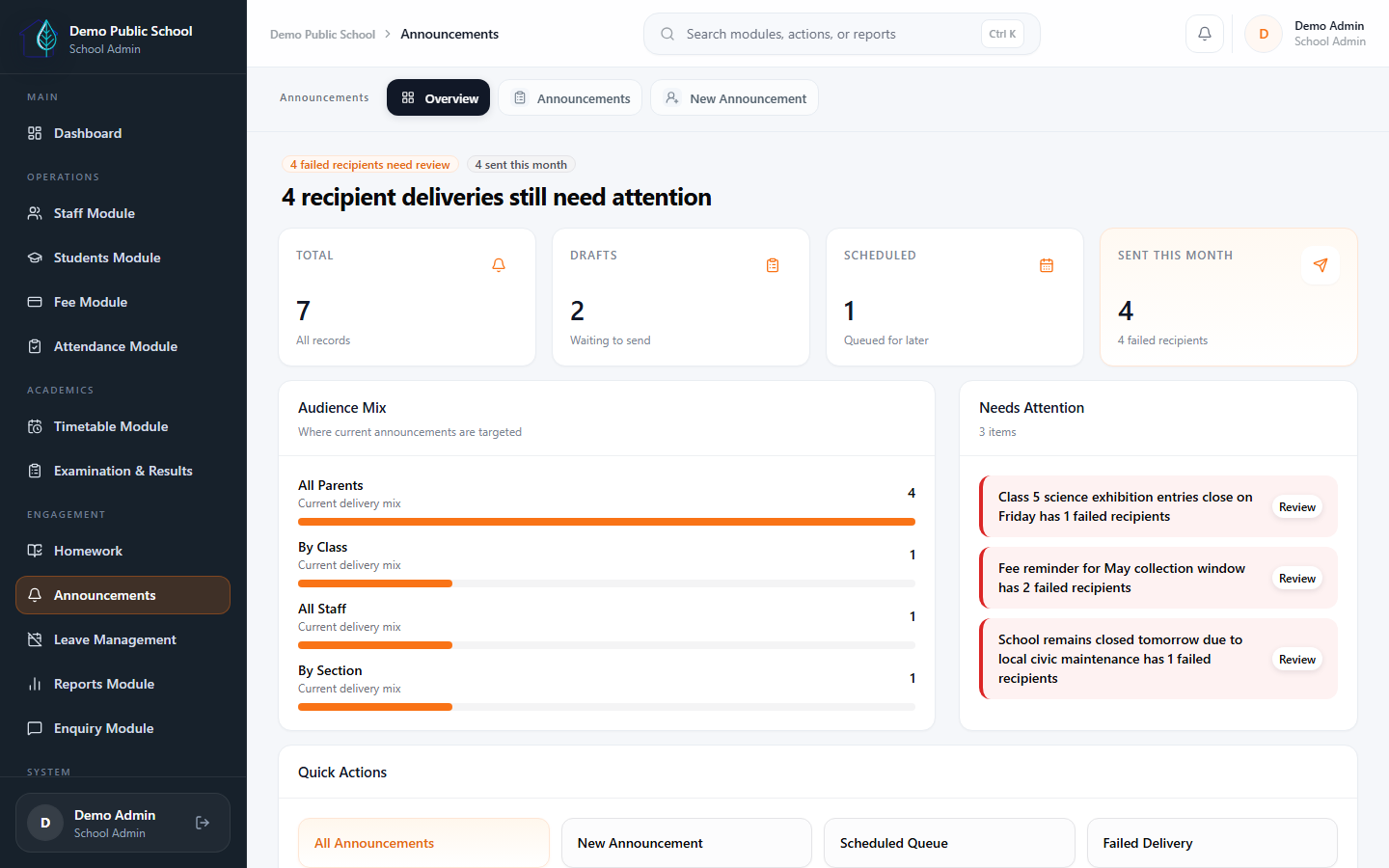Click the Drafts stat card
1389x868 pixels.
click(x=681, y=297)
